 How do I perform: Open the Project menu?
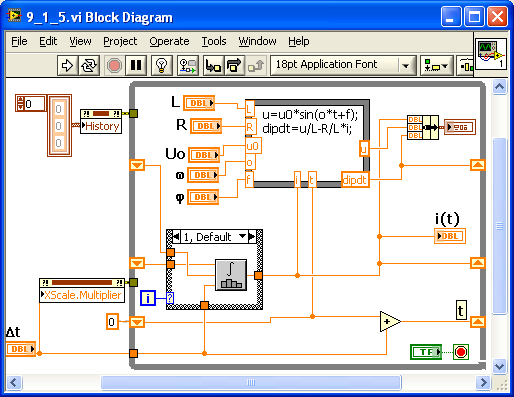coord(120,41)
